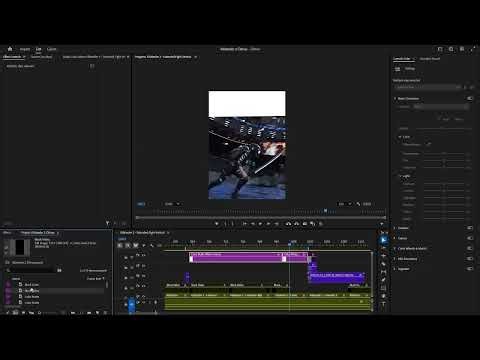Switch to the Export workspace tab

[x=51, y=49]
